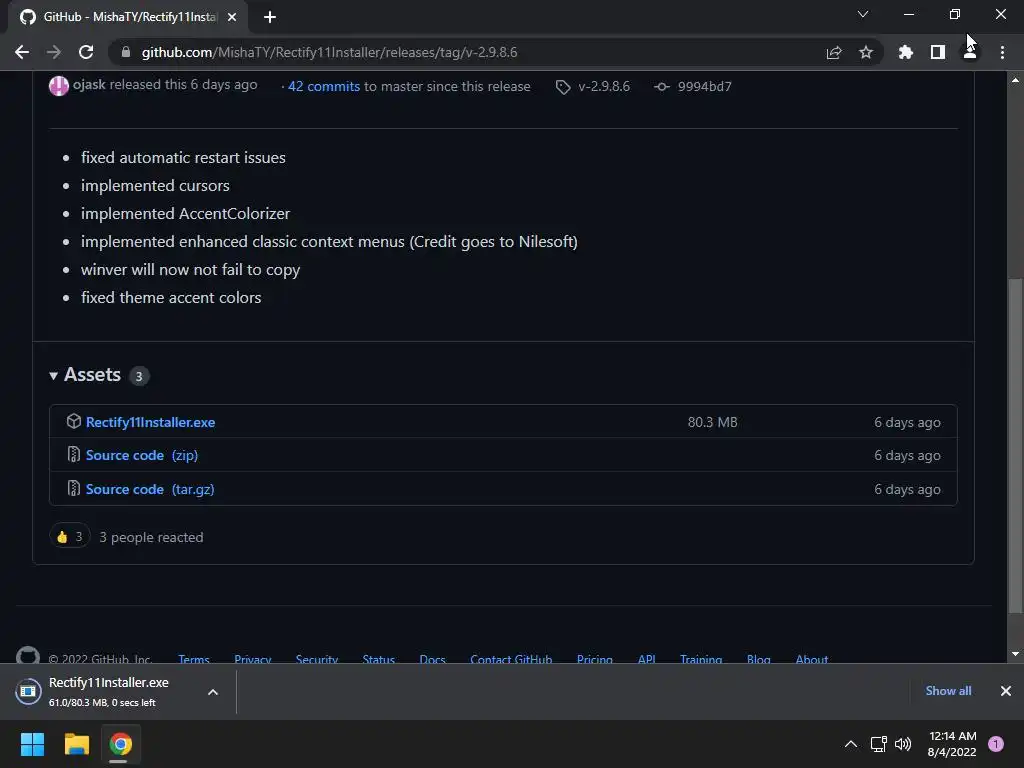Click the scrollbar down arrow
This screenshot has width=1024, height=768.
tap(1015, 654)
